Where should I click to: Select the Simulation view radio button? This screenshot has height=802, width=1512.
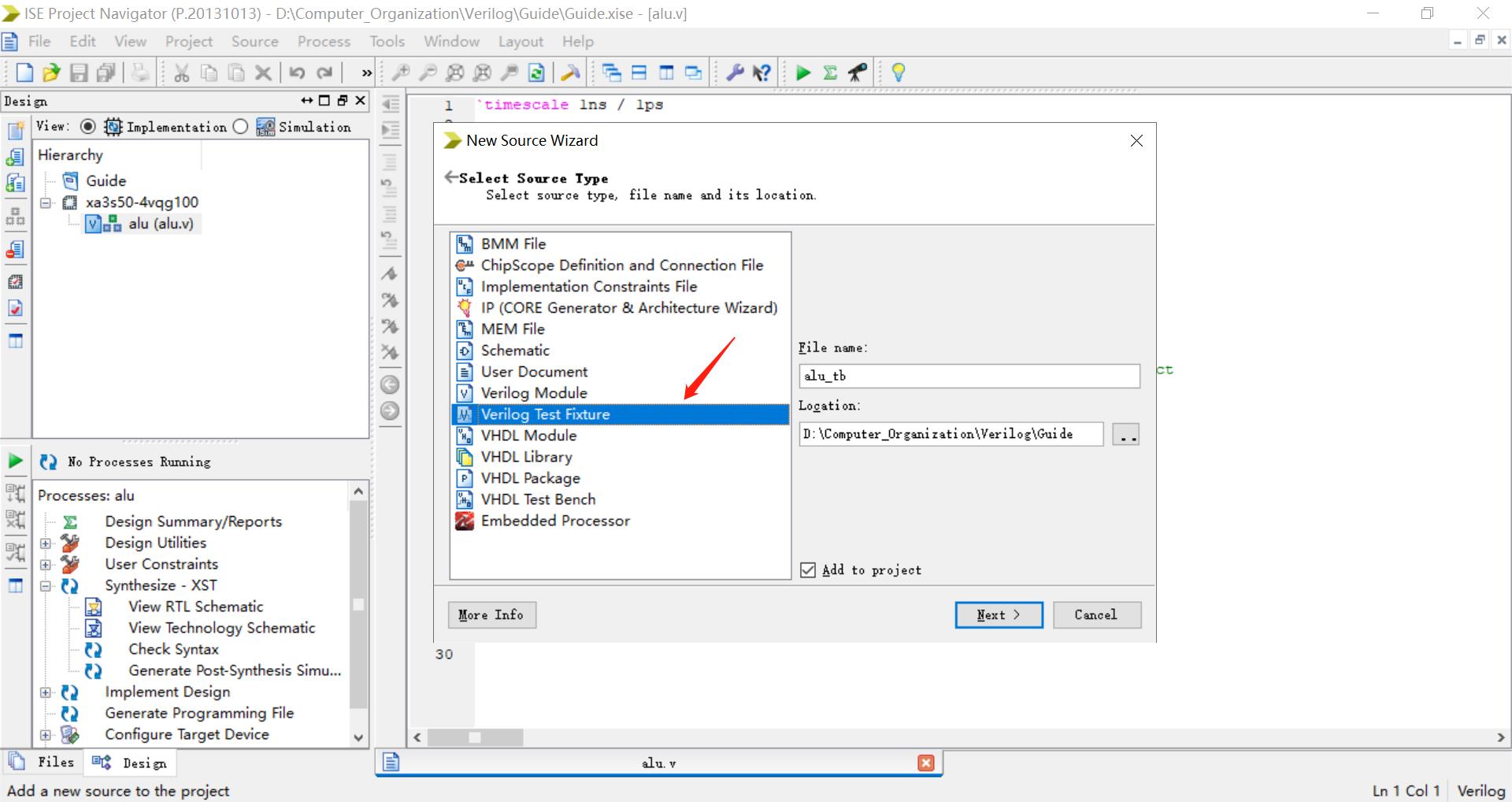click(241, 126)
